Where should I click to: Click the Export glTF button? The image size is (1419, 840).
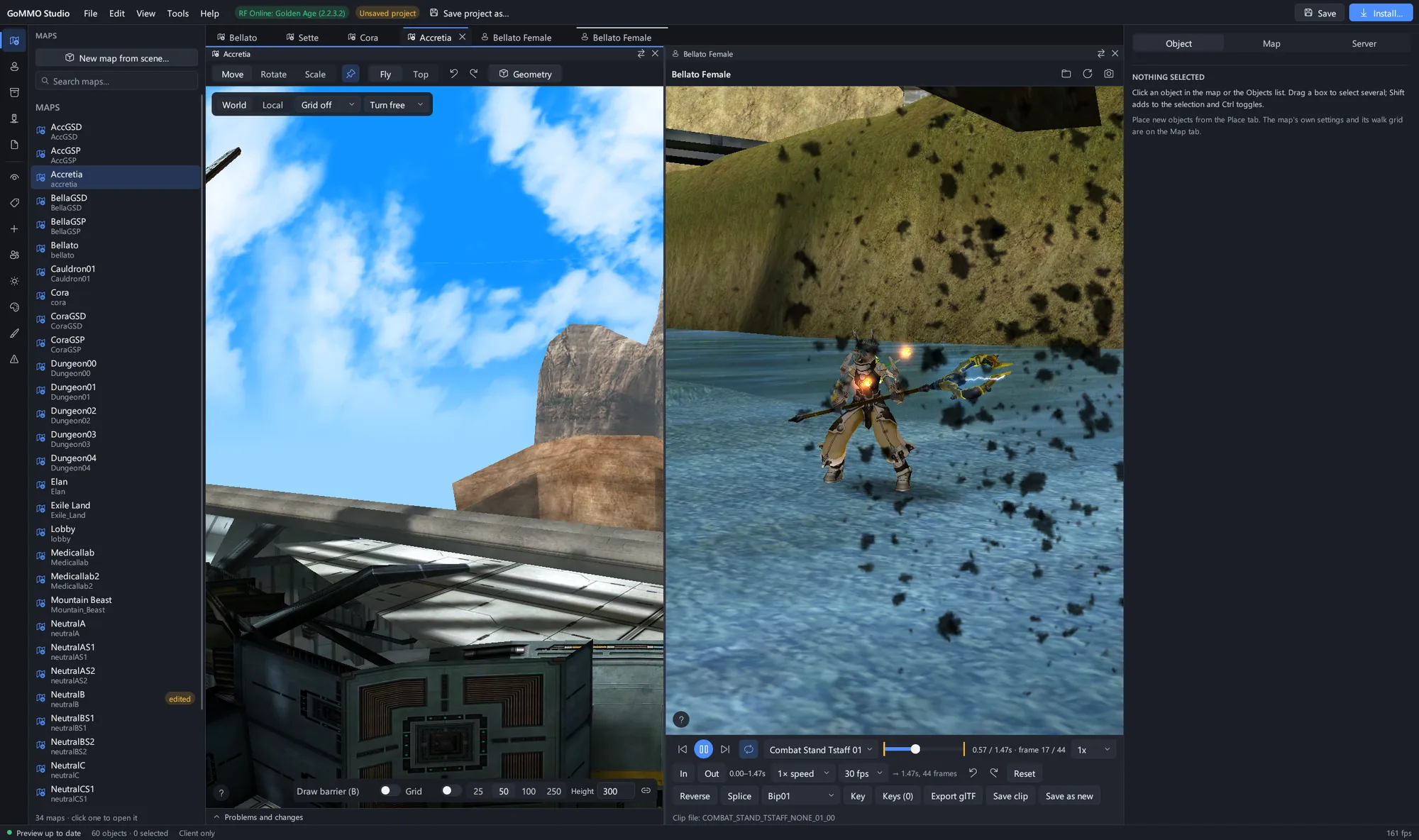coord(953,796)
